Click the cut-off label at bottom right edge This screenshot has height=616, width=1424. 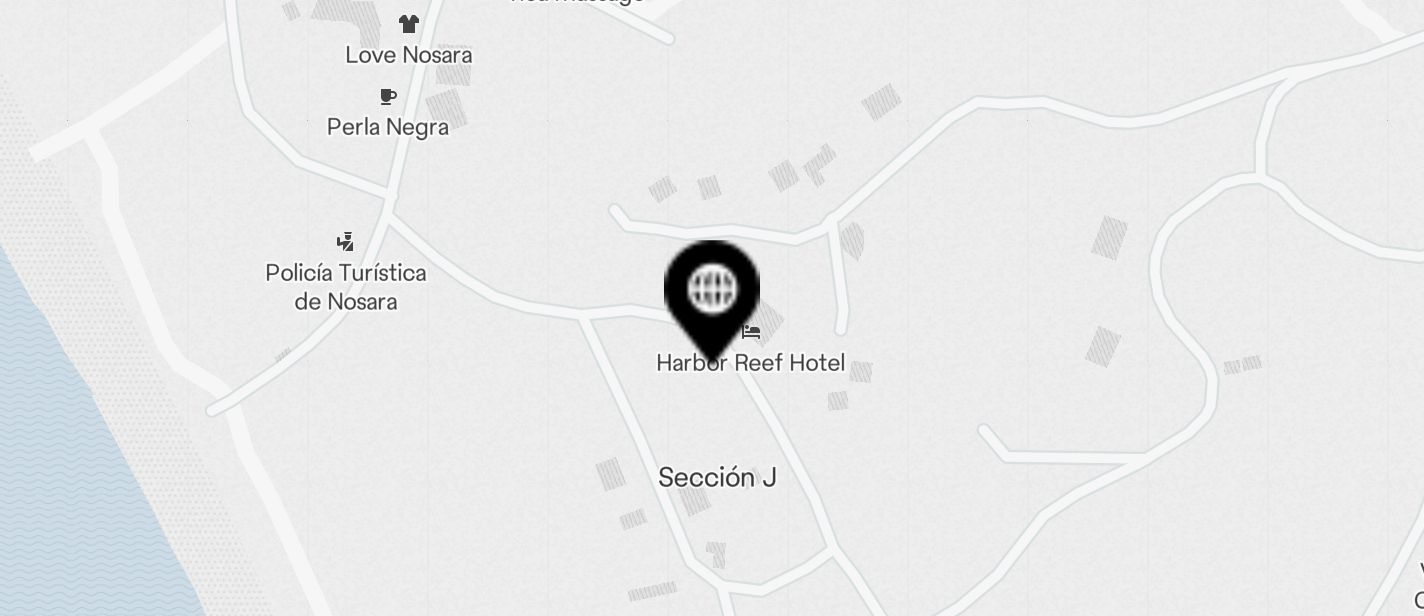click(1420, 586)
